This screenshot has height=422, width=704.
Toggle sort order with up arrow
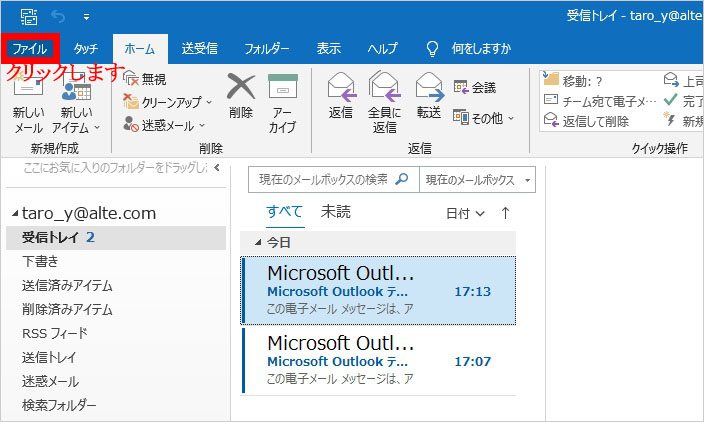(506, 213)
